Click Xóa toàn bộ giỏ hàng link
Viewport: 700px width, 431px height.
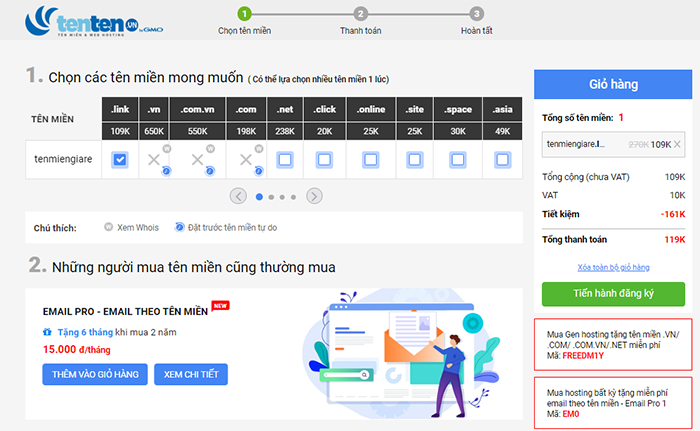coord(613,268)
